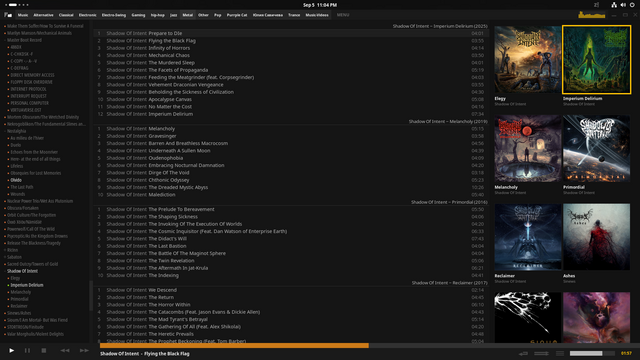Click now-playing title Shadow Of Intent - Flying the Black Flag
The width and height of the screenshot is (640, 360).
(x=145, y=354)
